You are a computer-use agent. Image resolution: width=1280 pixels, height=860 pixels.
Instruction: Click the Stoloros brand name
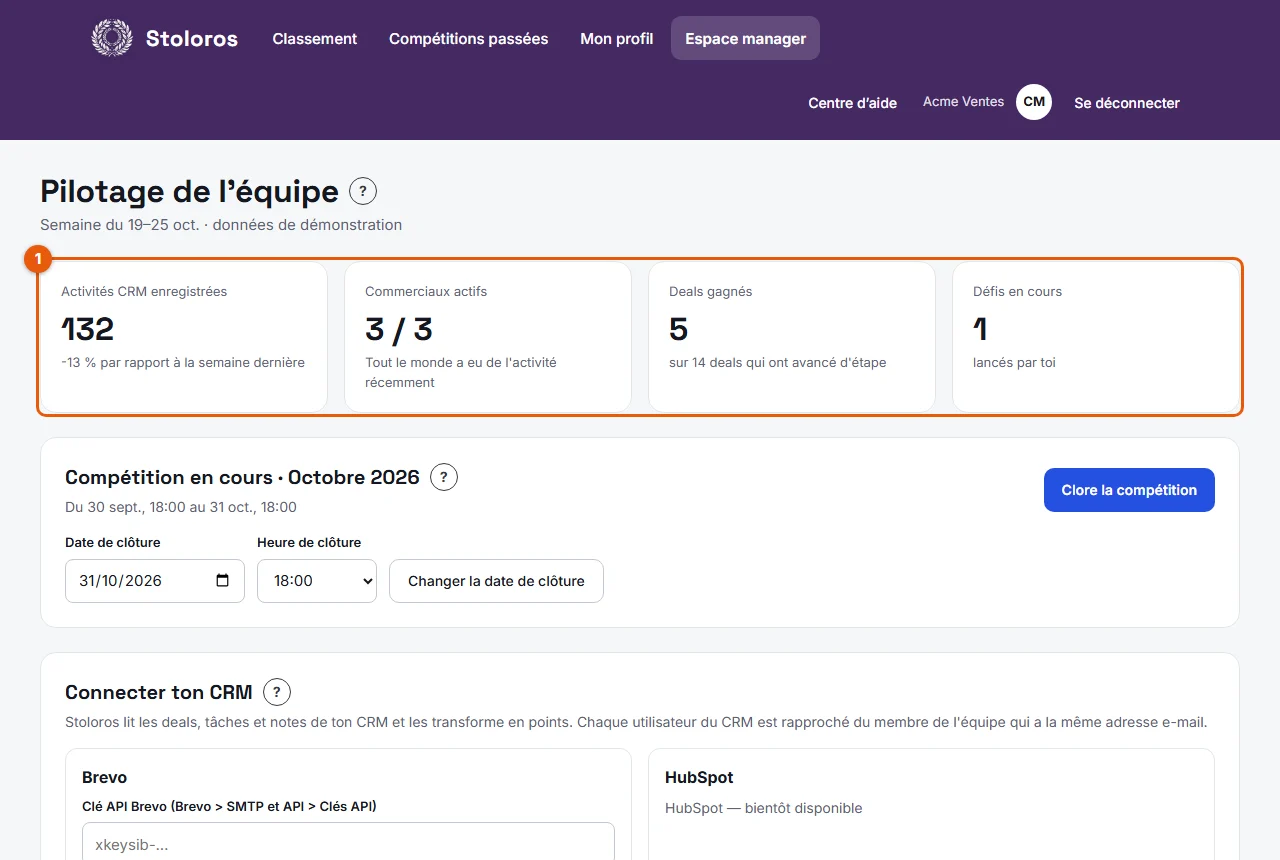tap(192, 39)
